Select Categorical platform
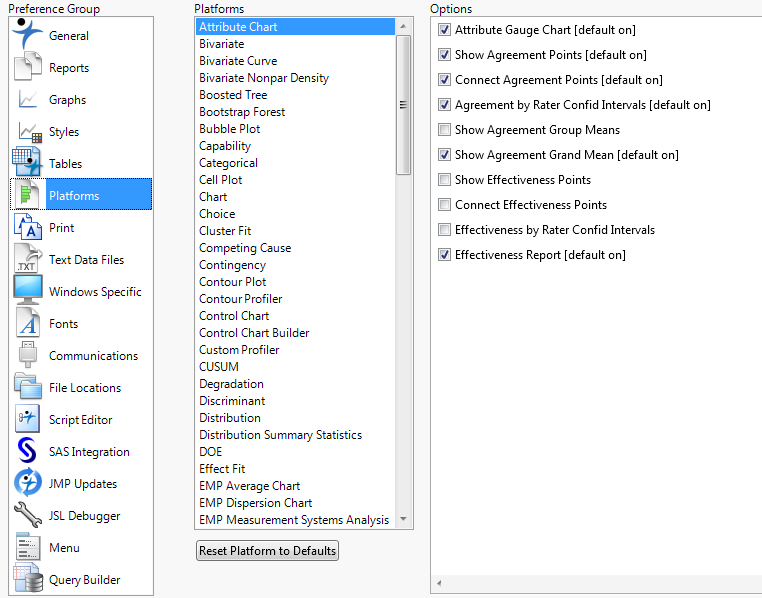This screenshot has height=598, width=762. point(295,163)
